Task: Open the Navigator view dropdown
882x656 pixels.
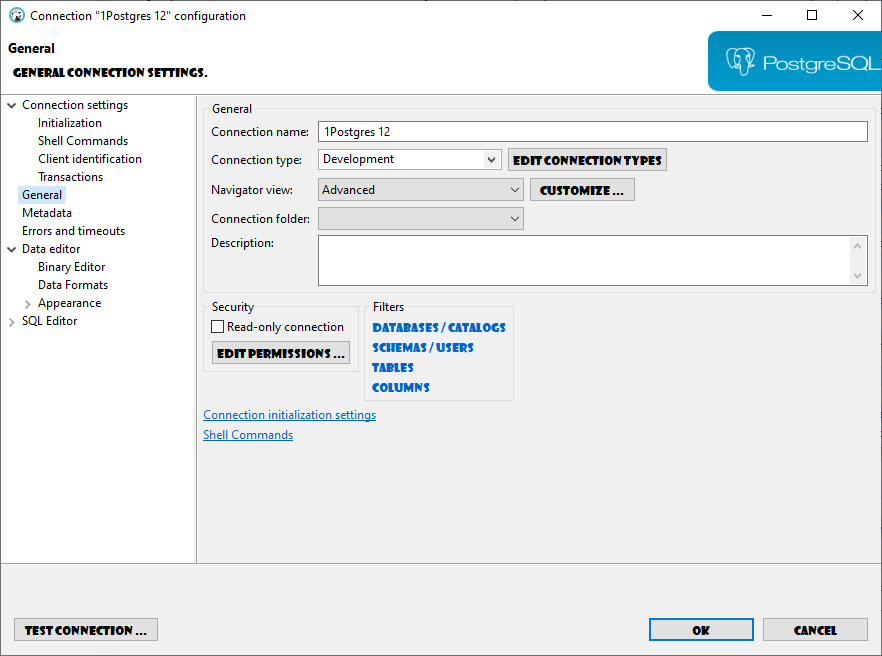Action: (x=421, y=190)
